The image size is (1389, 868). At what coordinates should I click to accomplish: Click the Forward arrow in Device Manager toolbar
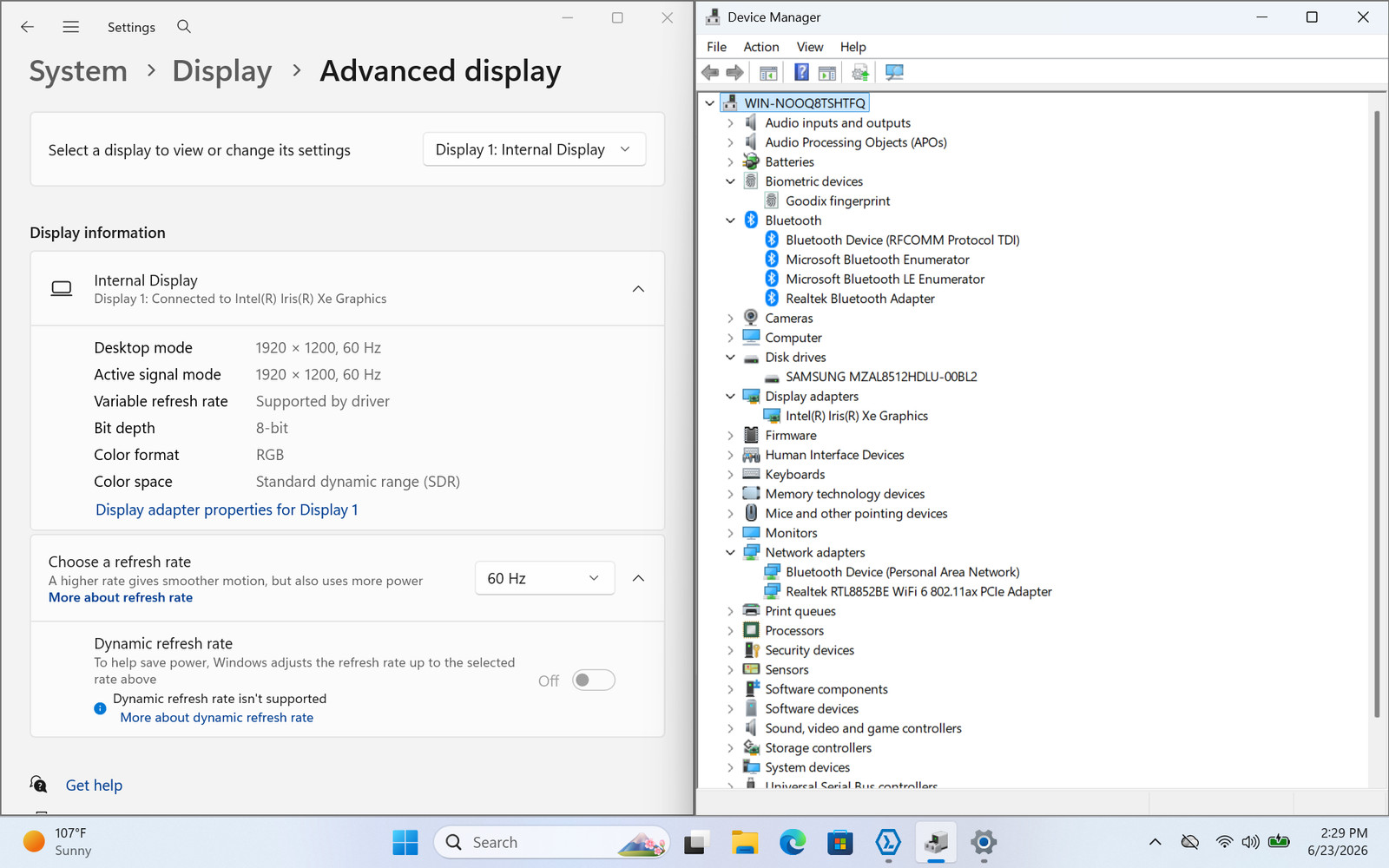734,72
